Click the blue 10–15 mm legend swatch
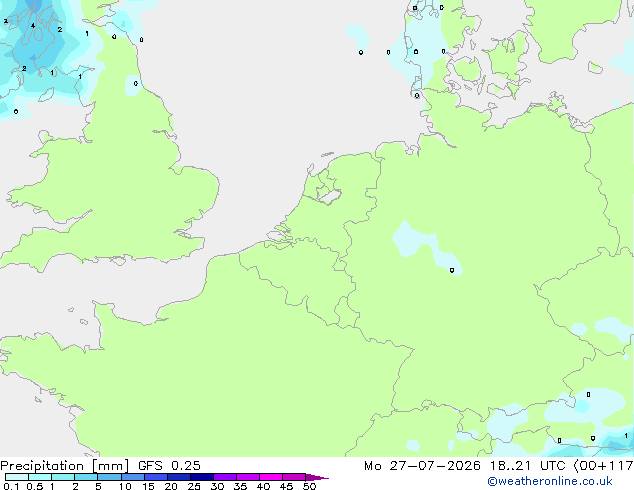The image size is (634, 490). 133,477
